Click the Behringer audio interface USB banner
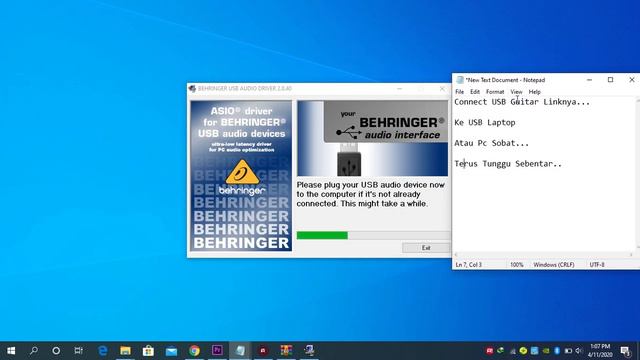The height and width of the screenshot is (360, 640). (373, 138)
